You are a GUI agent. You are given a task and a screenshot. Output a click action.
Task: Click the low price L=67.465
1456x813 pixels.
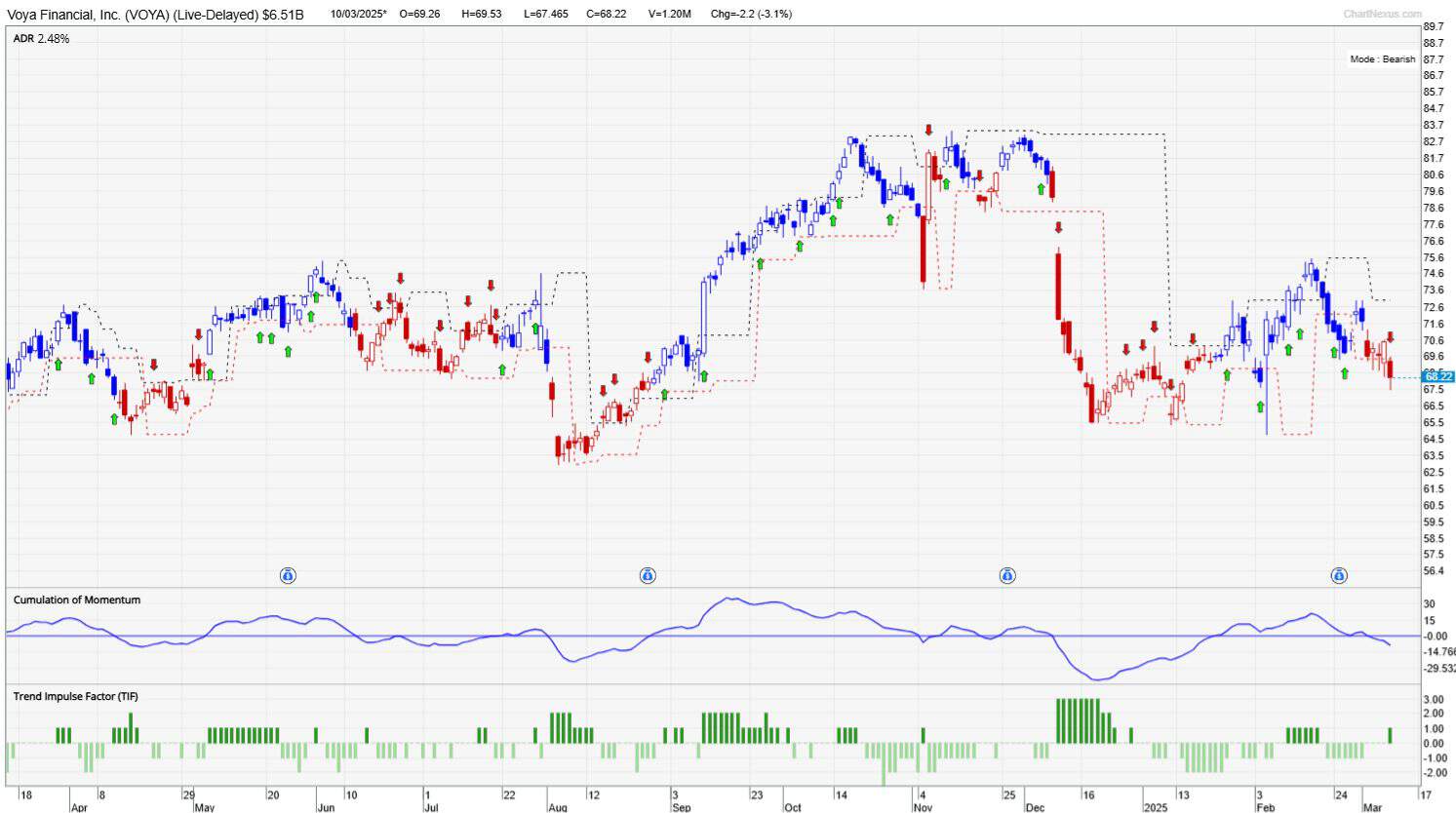coord(546,15)
